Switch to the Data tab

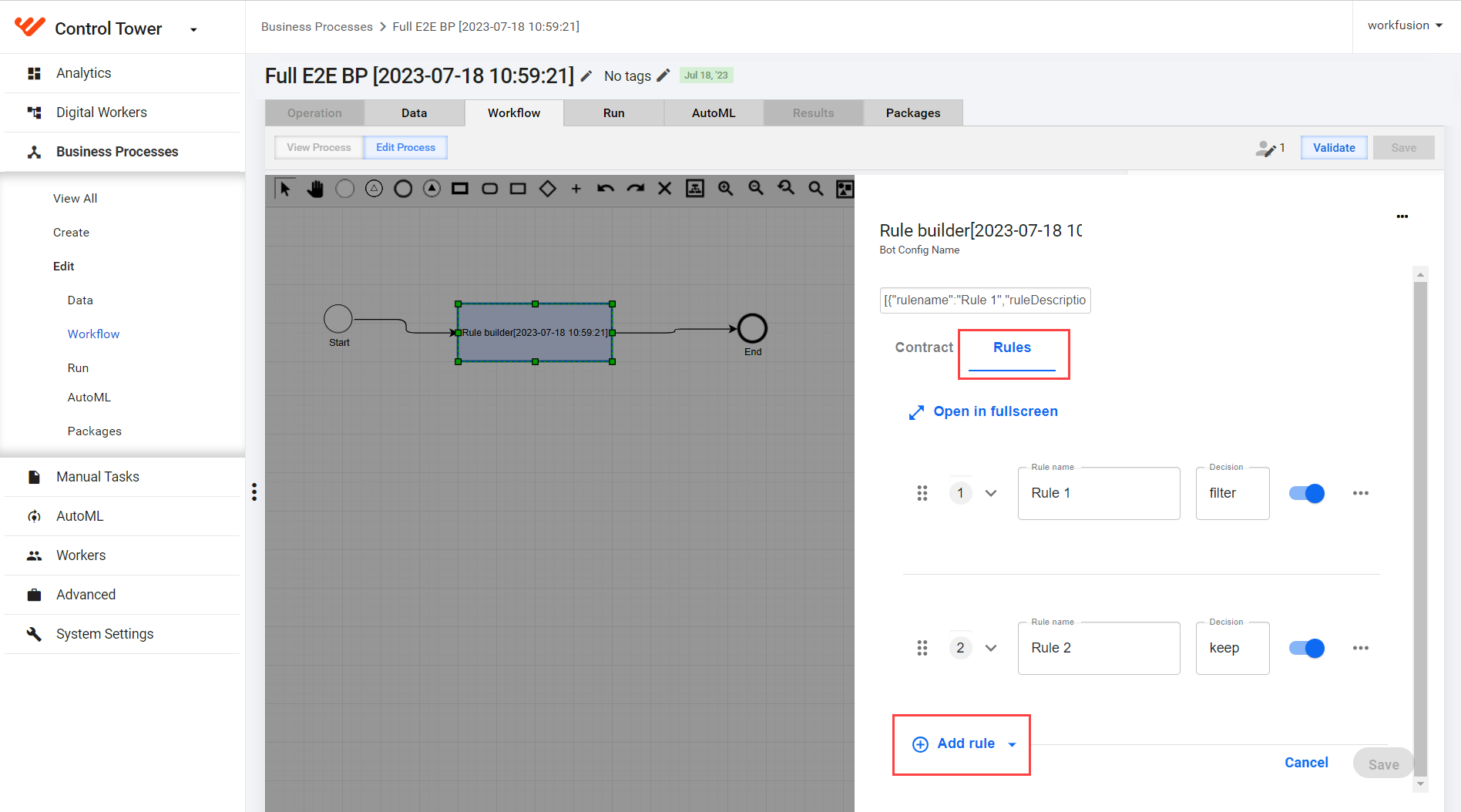coord(415,113)
